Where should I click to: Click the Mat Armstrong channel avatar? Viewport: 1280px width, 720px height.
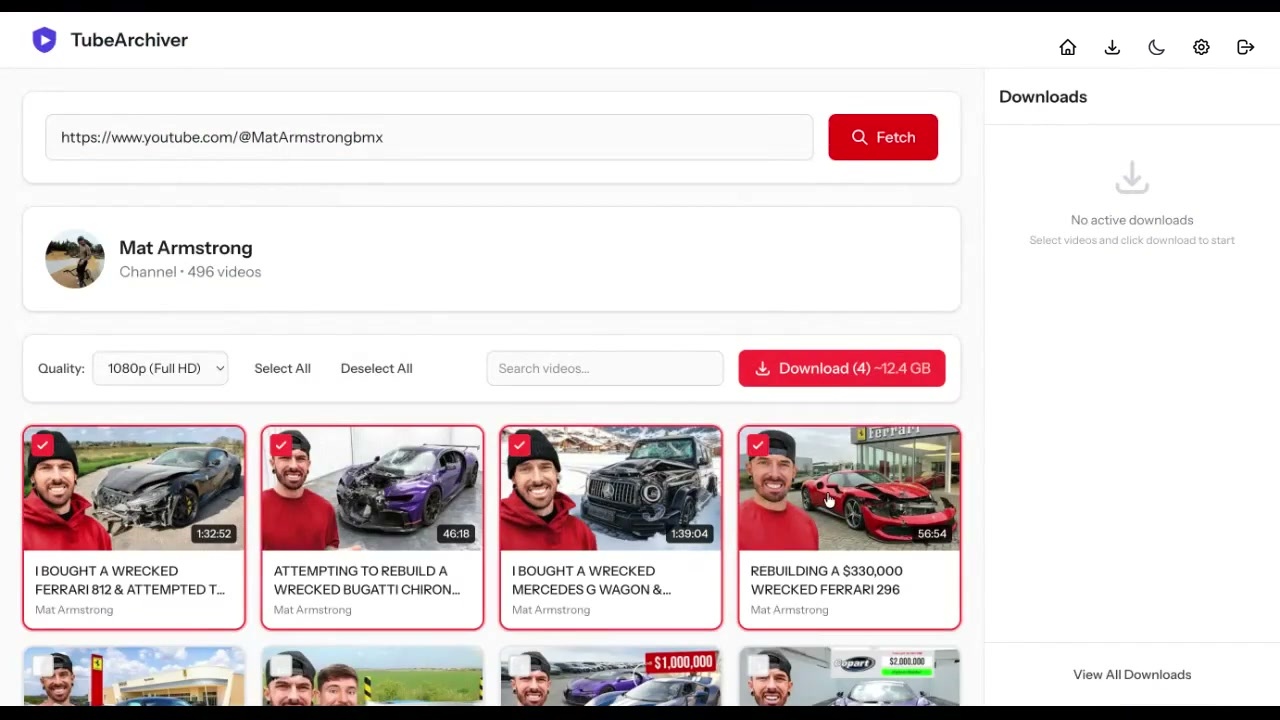pyautogui.click(x=74, y=259)
